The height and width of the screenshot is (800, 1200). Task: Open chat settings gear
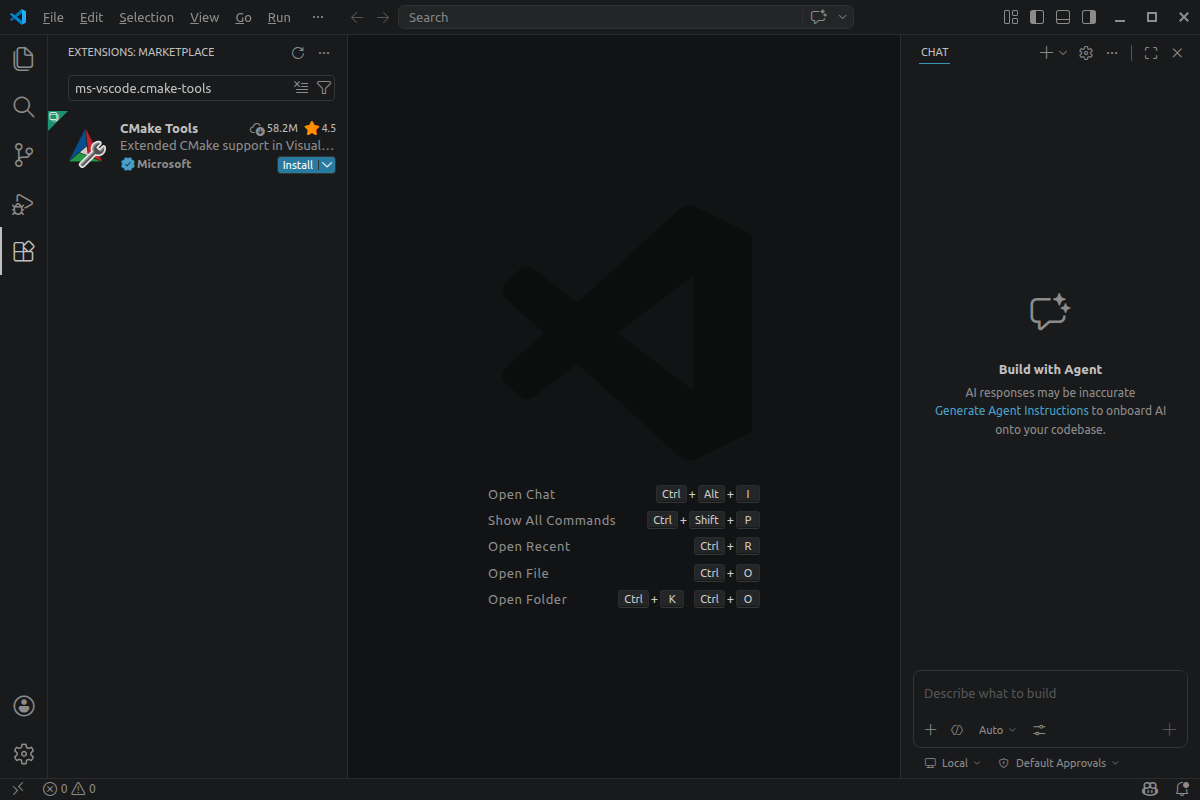pos(1086,53)
